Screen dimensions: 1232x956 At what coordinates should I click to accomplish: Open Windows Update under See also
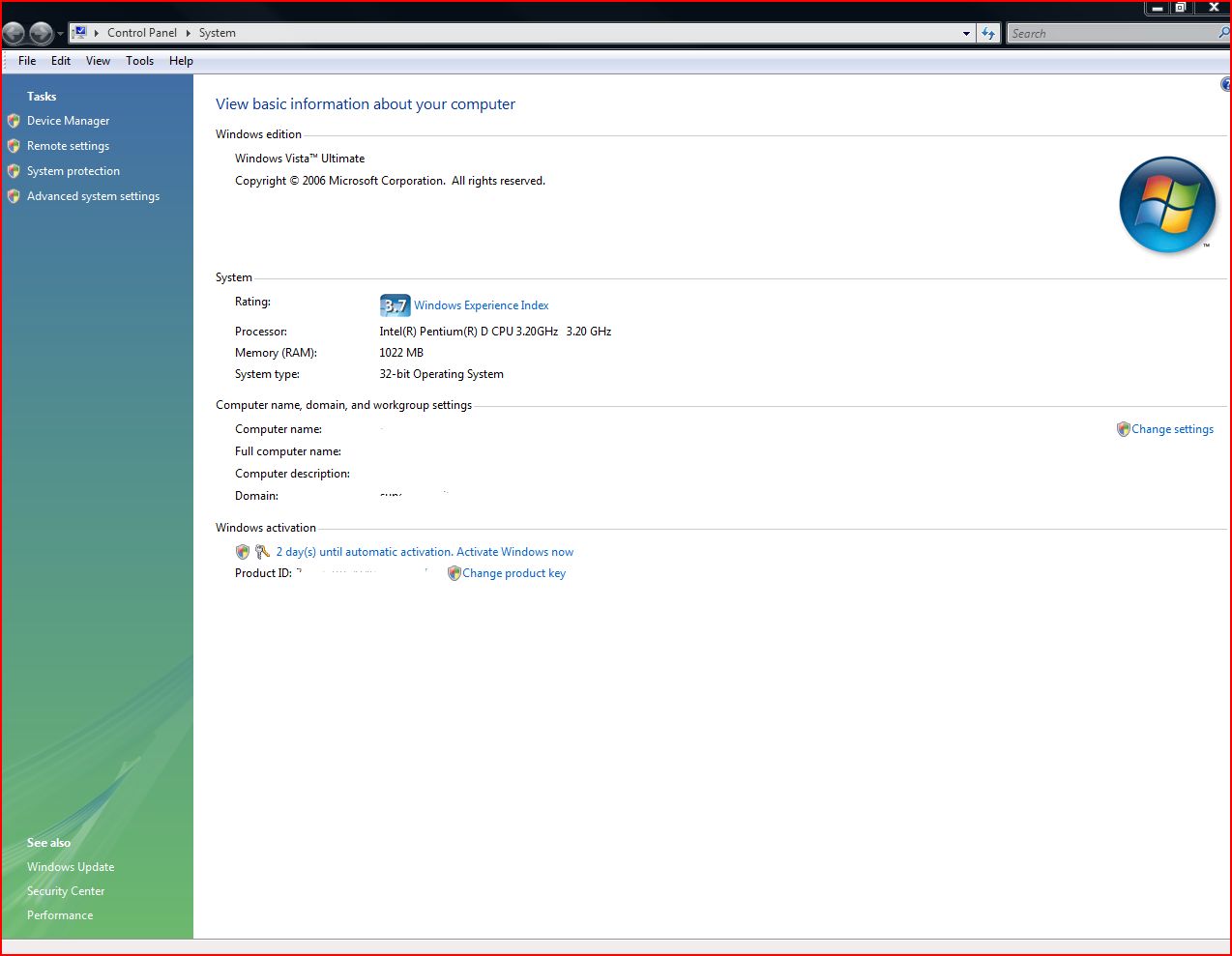71,867
